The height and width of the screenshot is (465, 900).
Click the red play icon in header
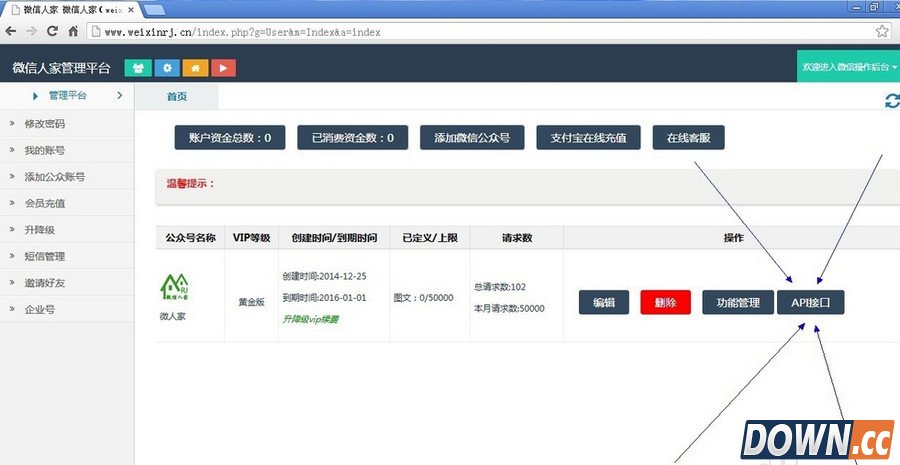pos(224,68)
